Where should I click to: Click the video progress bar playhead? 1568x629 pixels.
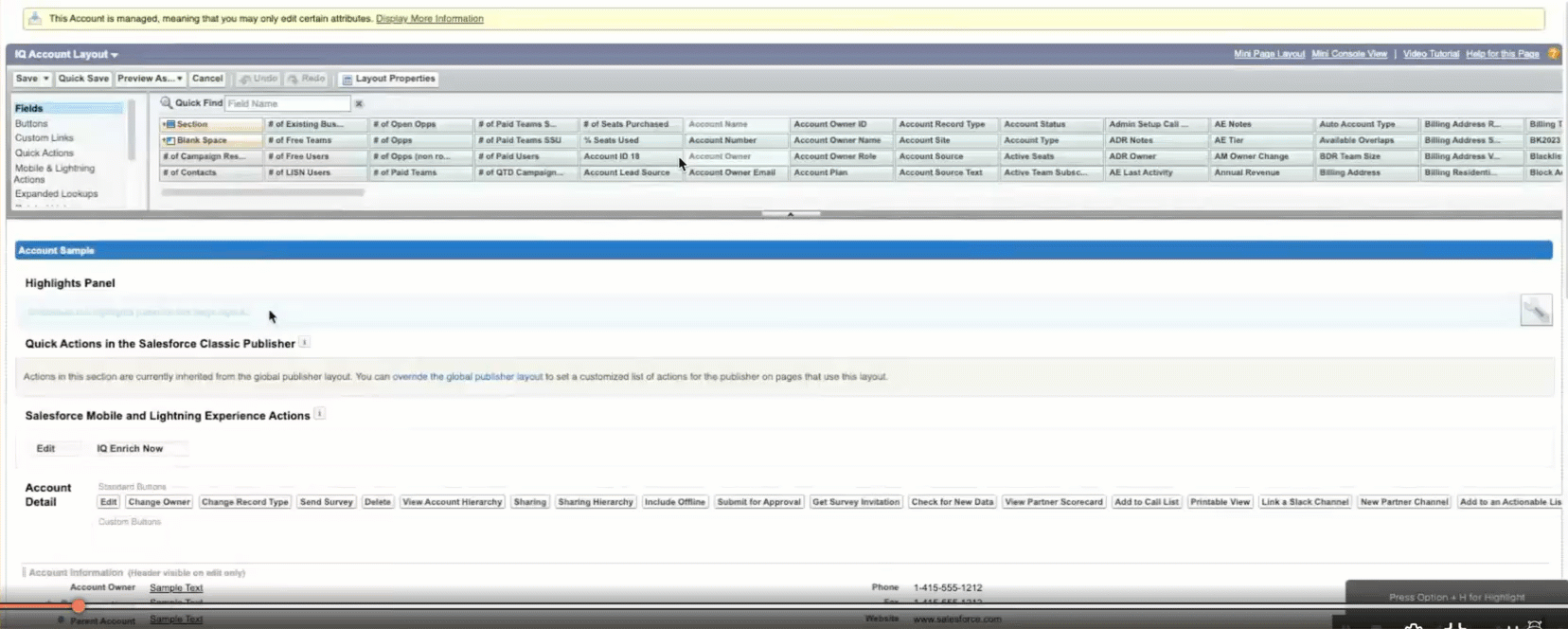click(x=78, y=605)
